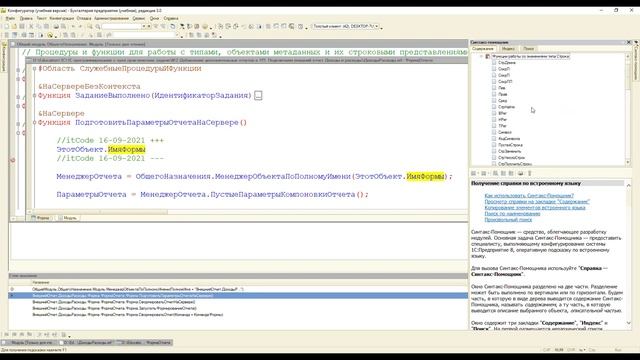Select СтрДлина in the syntax tree
This screenshot has width=640, height=360.
tap(507, 63)
